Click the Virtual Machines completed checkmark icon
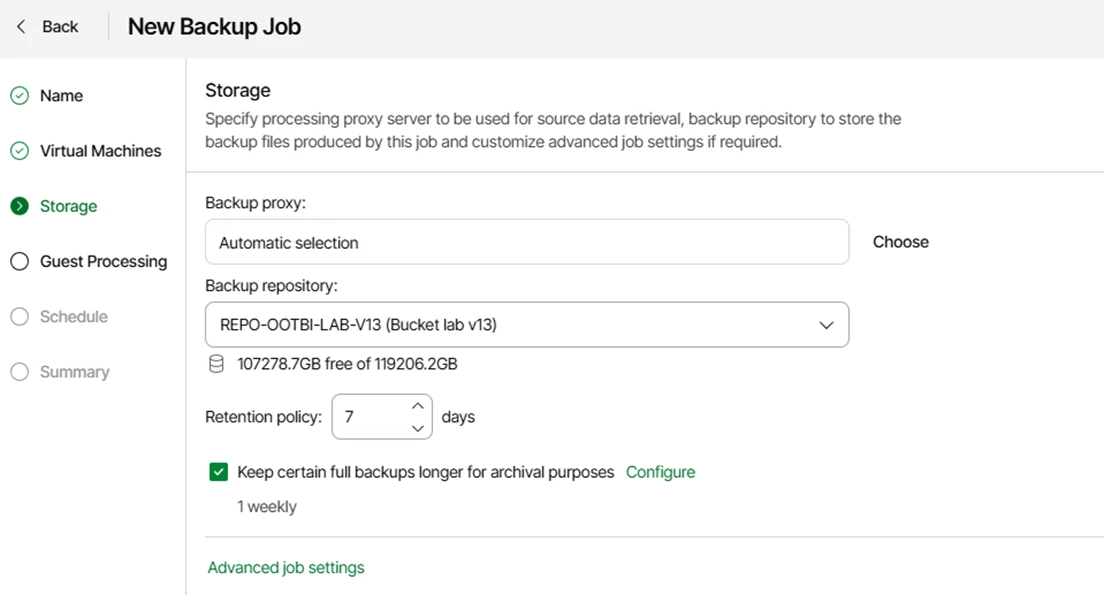The width and height of the screenshot is (1104, 595). point(20,151)
